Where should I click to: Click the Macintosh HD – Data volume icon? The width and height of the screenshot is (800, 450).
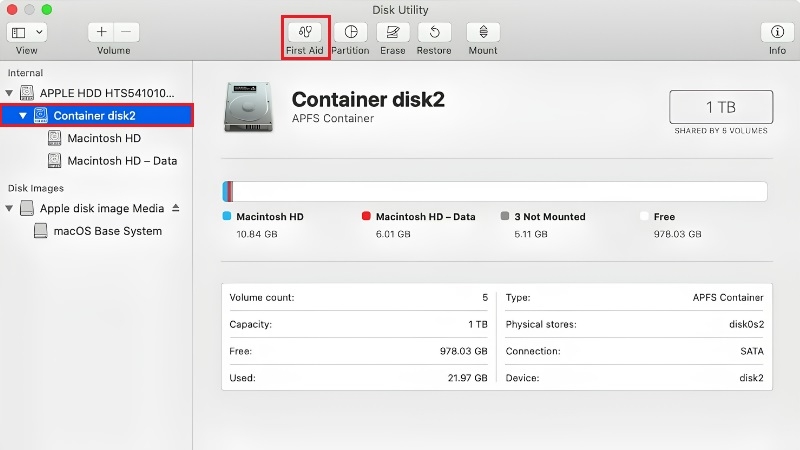(x=55, y=161)
